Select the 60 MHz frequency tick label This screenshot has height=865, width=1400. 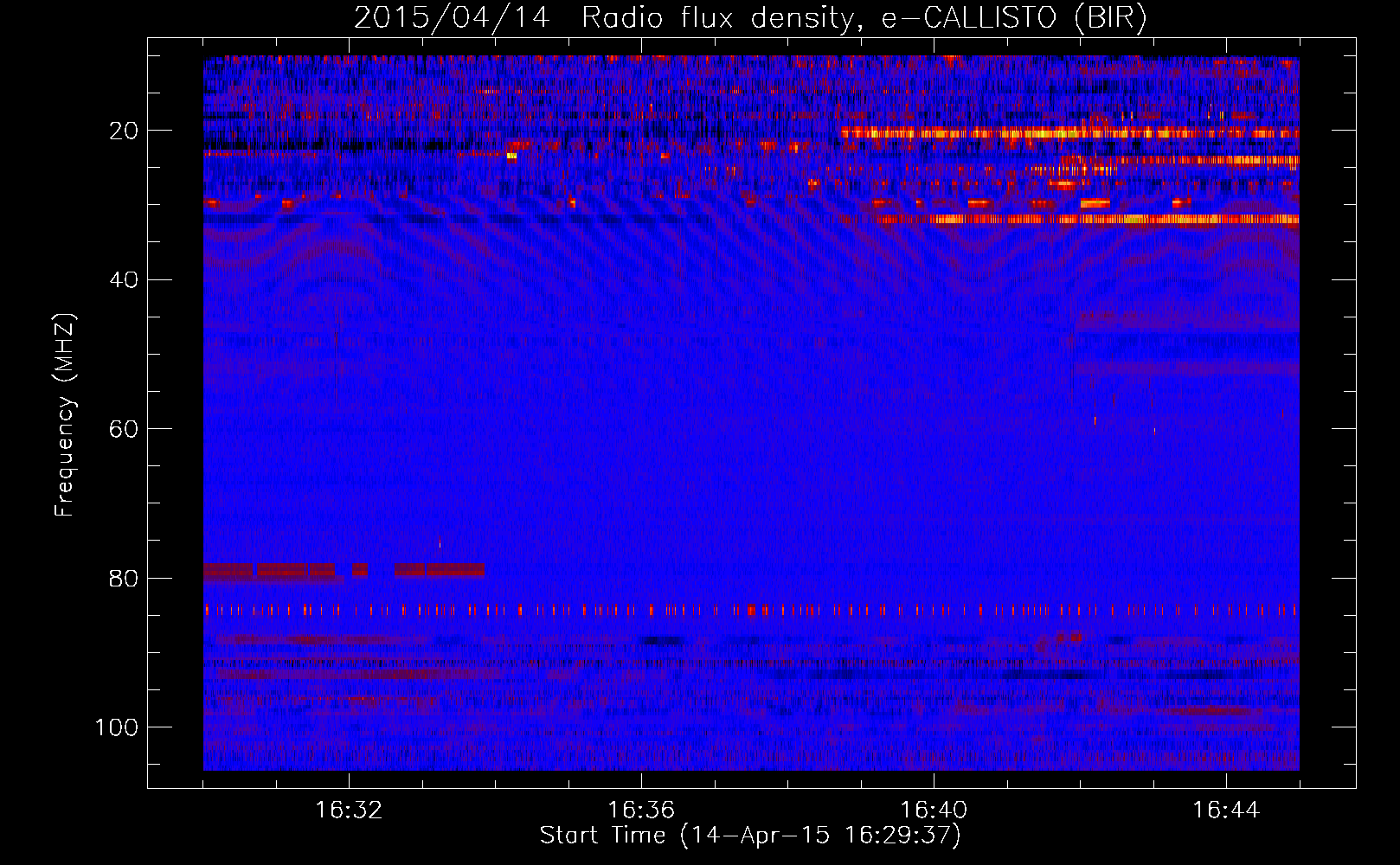click(x=124, y=429)
